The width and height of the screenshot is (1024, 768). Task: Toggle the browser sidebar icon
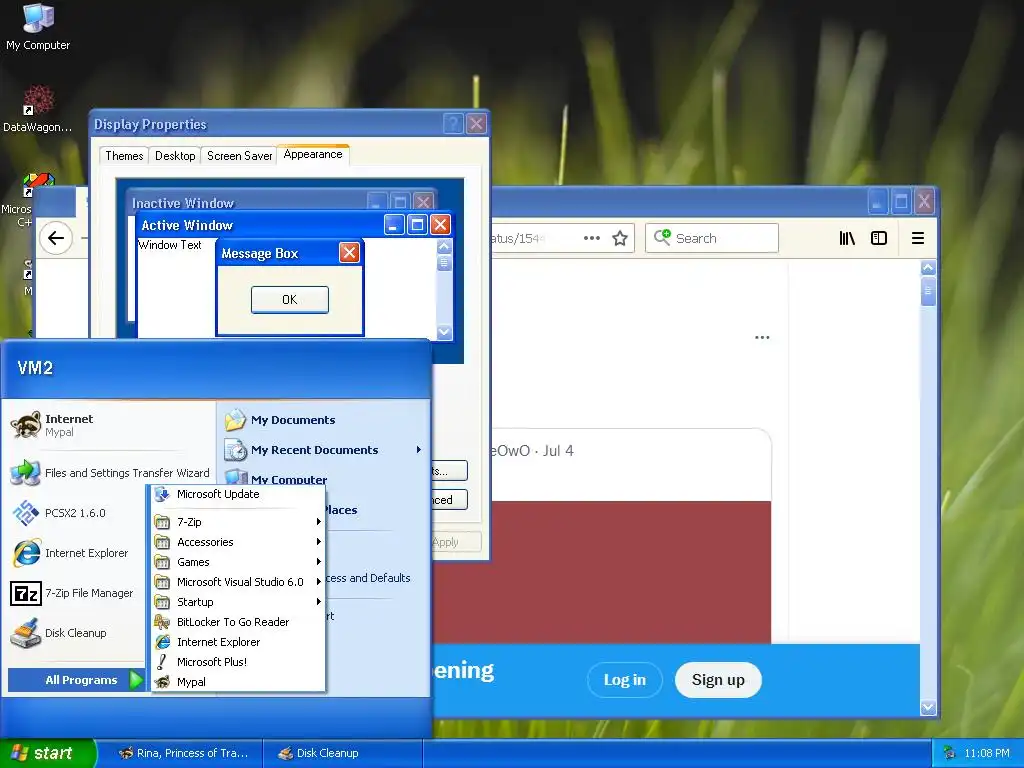pos(879,238)
